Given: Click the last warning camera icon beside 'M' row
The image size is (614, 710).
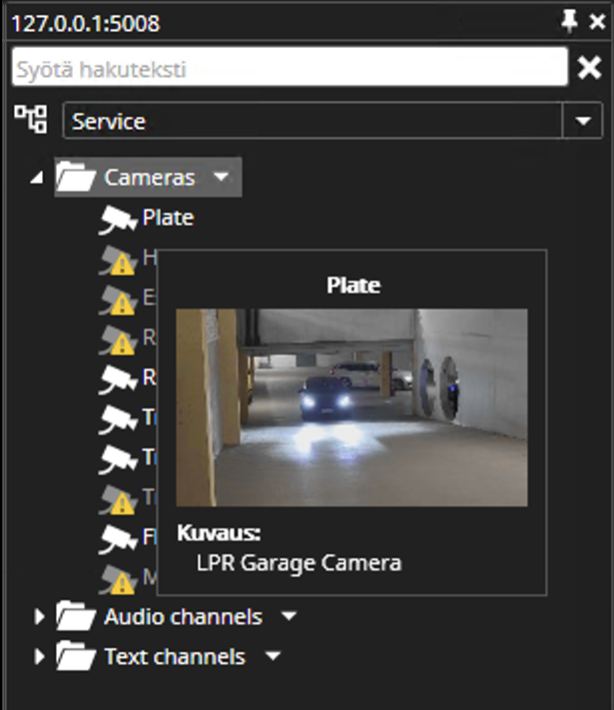Looking at the screenshot, I should click(118, 580).
